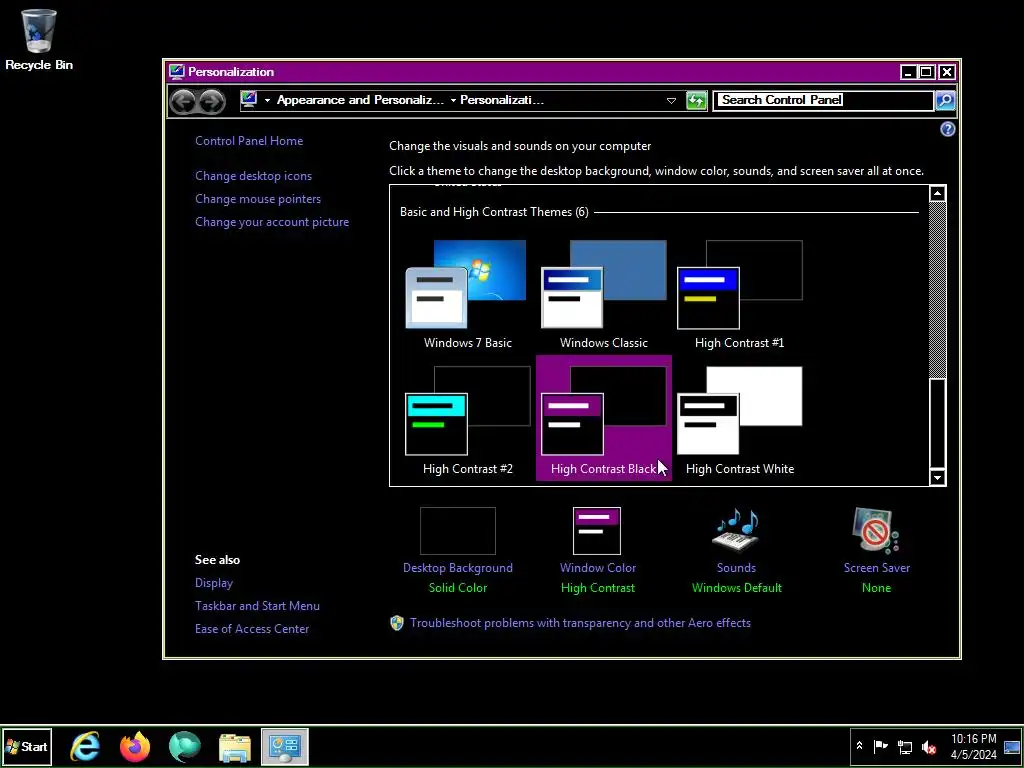Click the Basic and High Contrast Themes heading
The image size is (1024, 768).
(494, 212)
